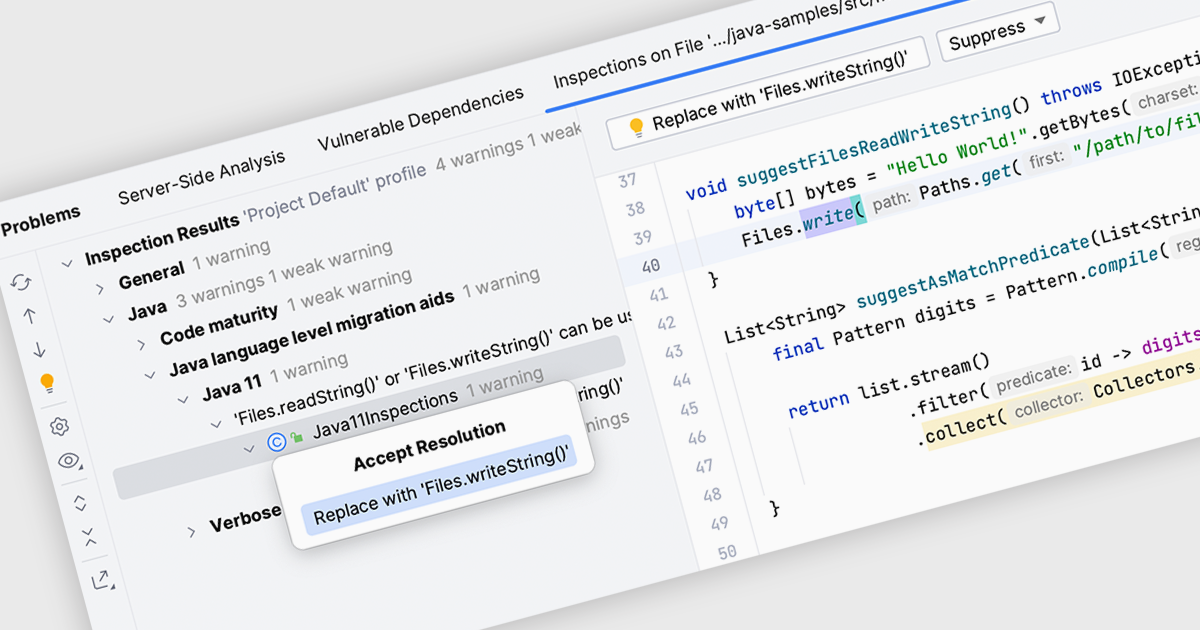Open the inspection settings gear icon

pyautogui.click(x=59, y=427)
